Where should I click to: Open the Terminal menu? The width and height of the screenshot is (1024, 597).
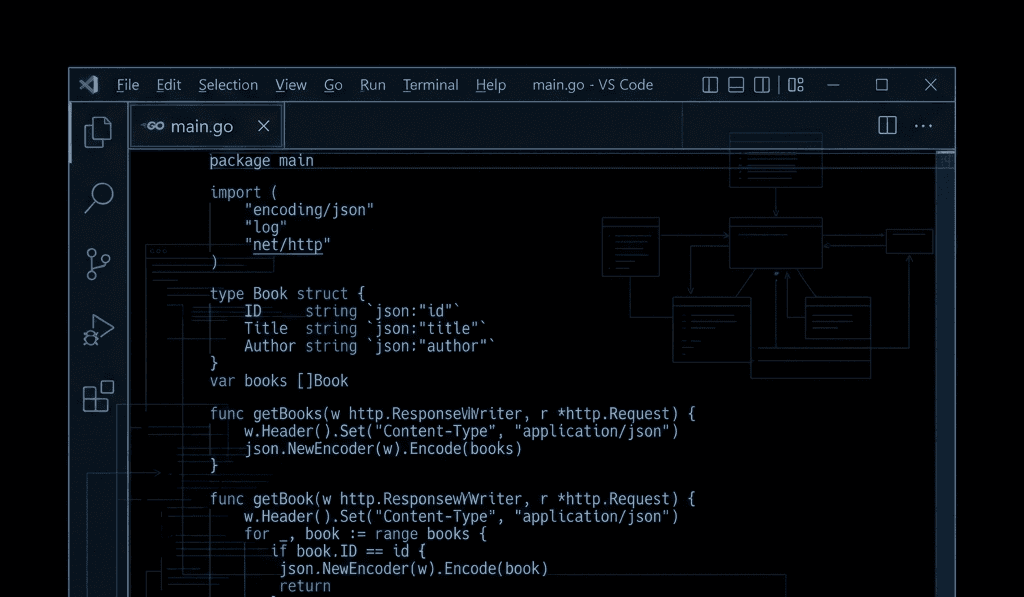430,85
